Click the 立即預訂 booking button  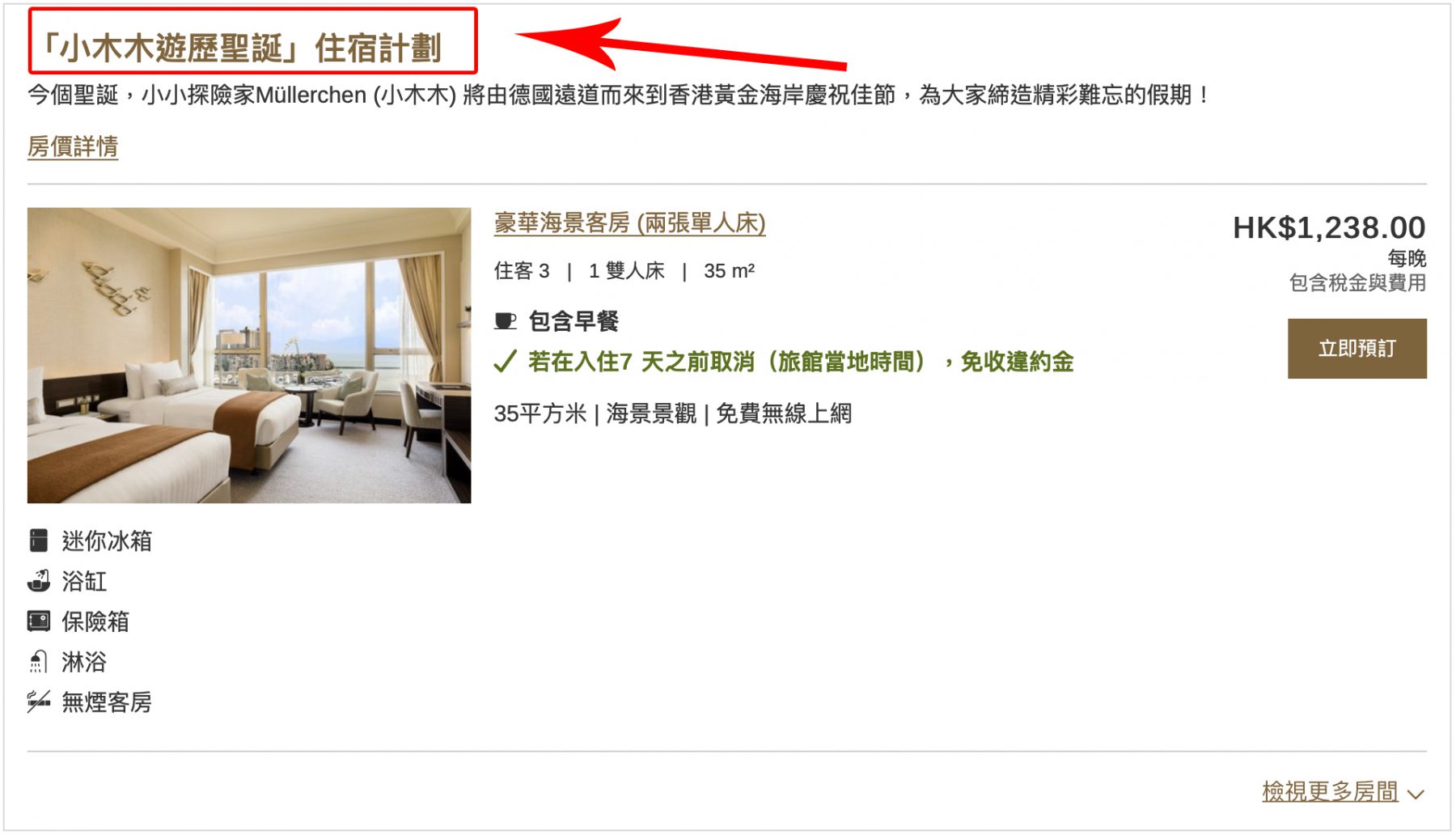point(1357,348)
